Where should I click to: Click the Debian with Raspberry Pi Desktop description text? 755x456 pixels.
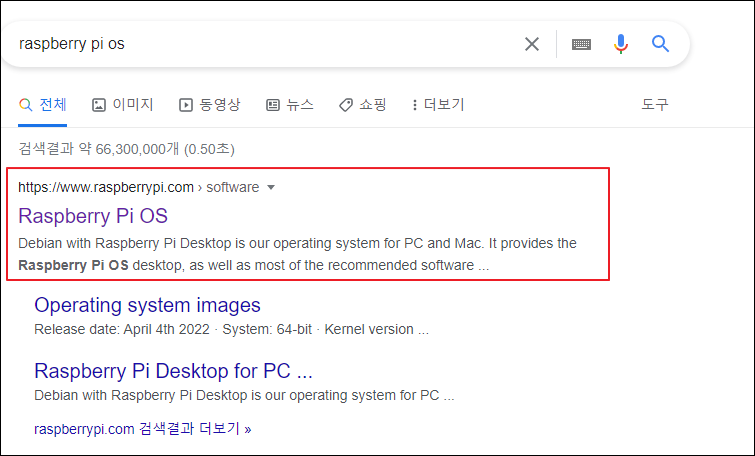coord(297,254)
